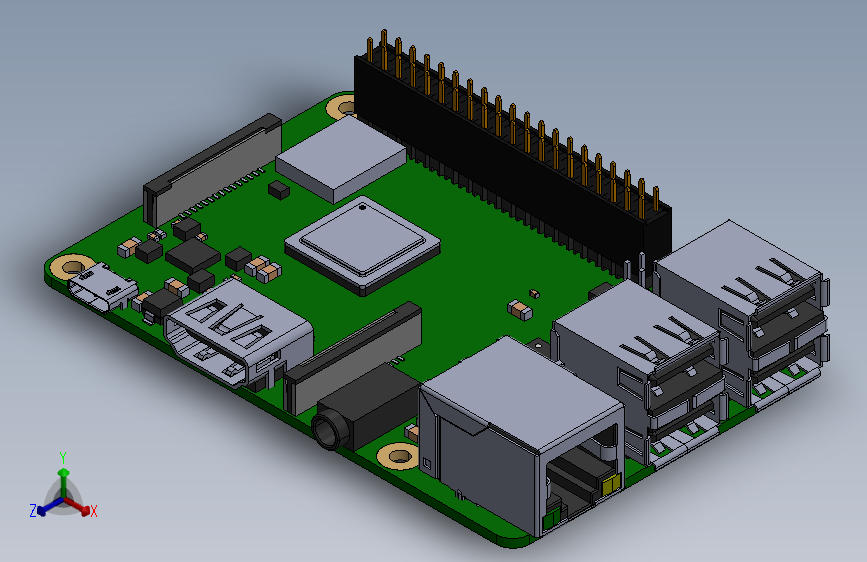Image resolution: width=867 pixels, height=562 pixels.
Task: Select the mounting hole beside the Ethernet port
Action: coord(399,456)
